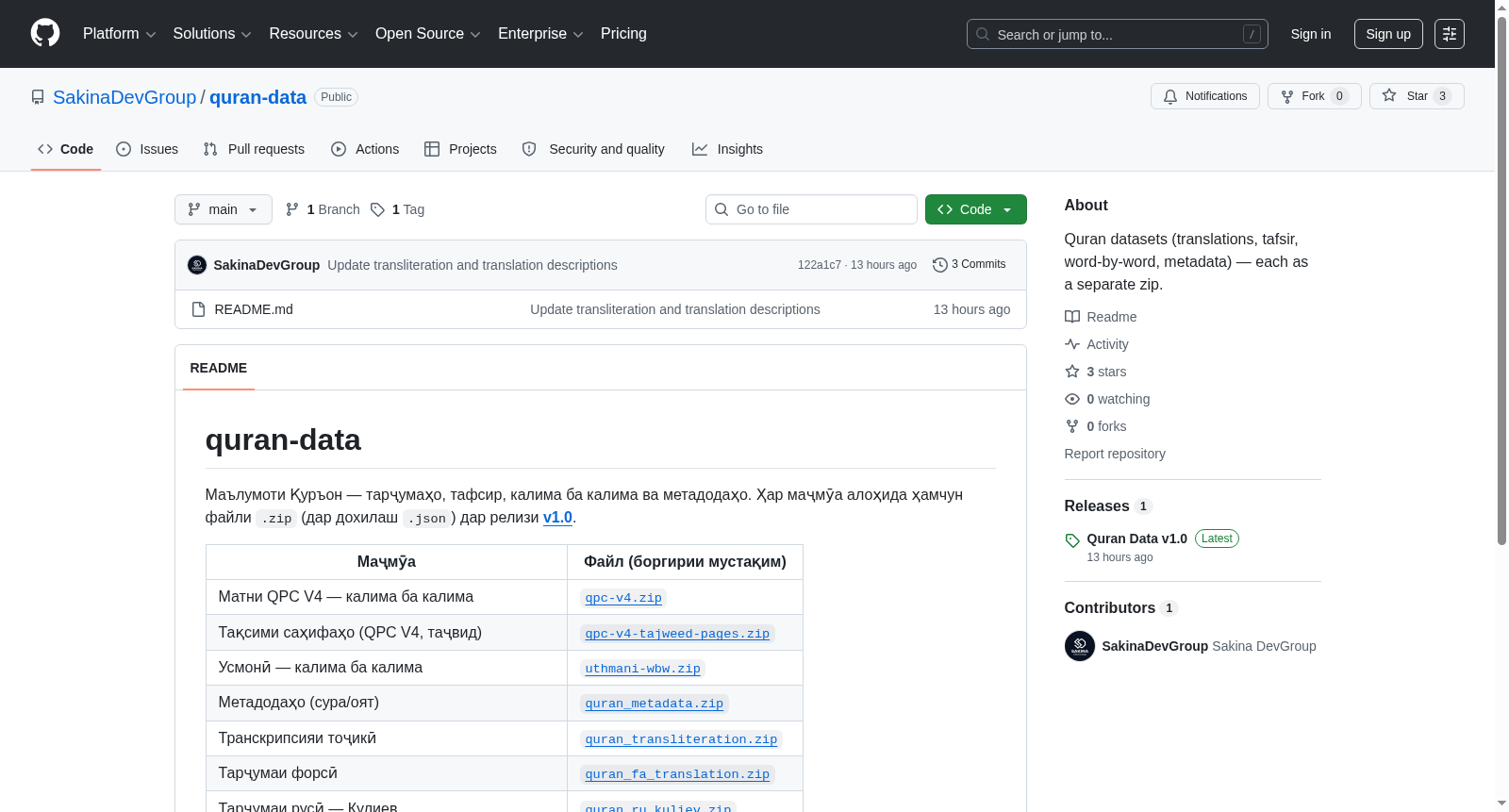Fork this repository
The width and height of the screenshot is (1509, 812).
(x=1314, y=96)
